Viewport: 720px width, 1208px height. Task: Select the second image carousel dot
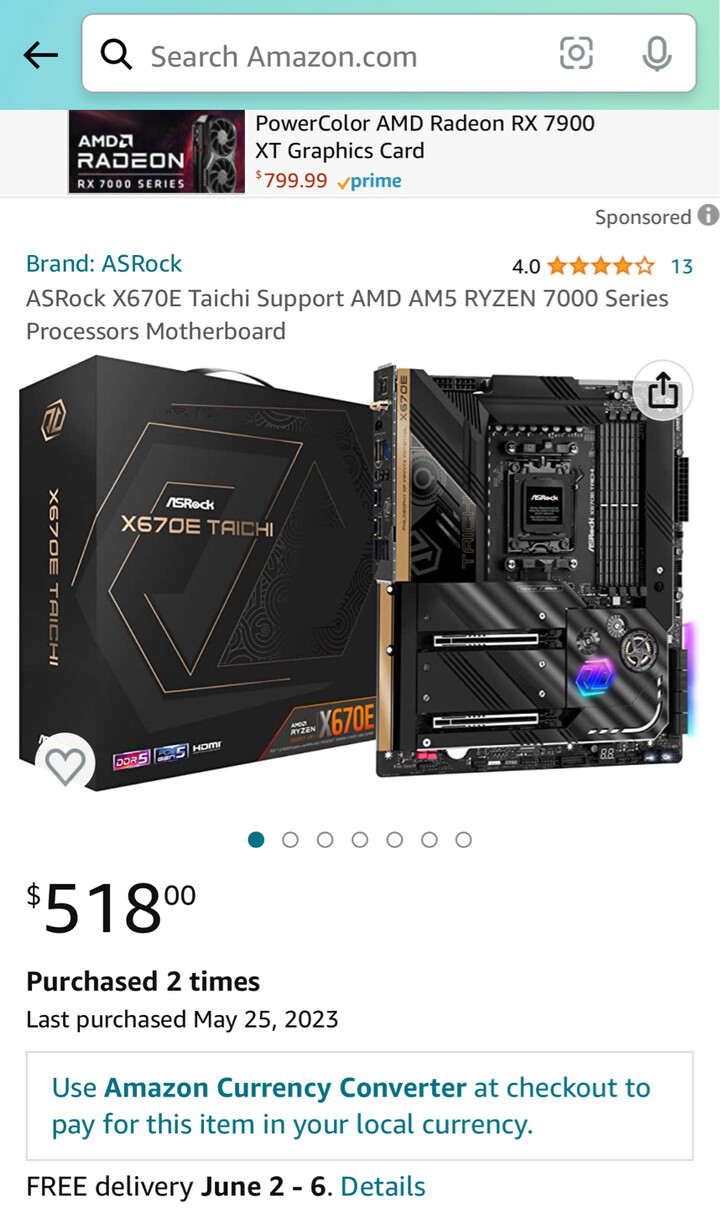point(290,840)
